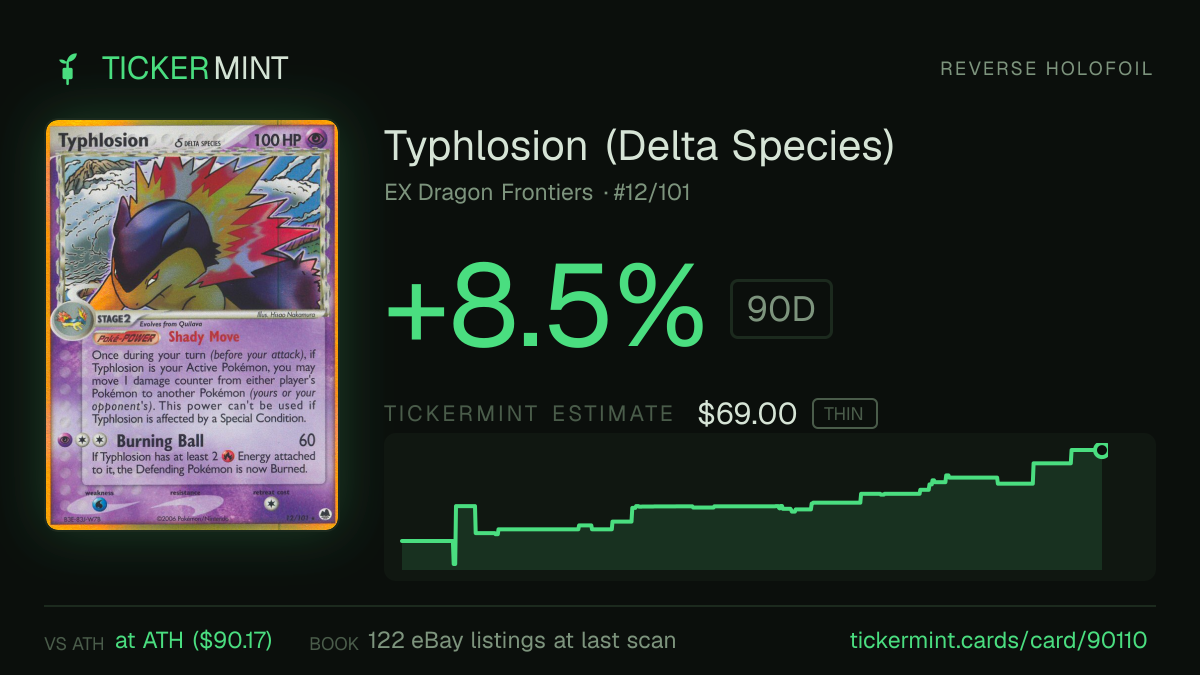Click the Stage 2 Quilava evolution icon
This screenshot has height=675, width=1200.
(x=70, y=322)
